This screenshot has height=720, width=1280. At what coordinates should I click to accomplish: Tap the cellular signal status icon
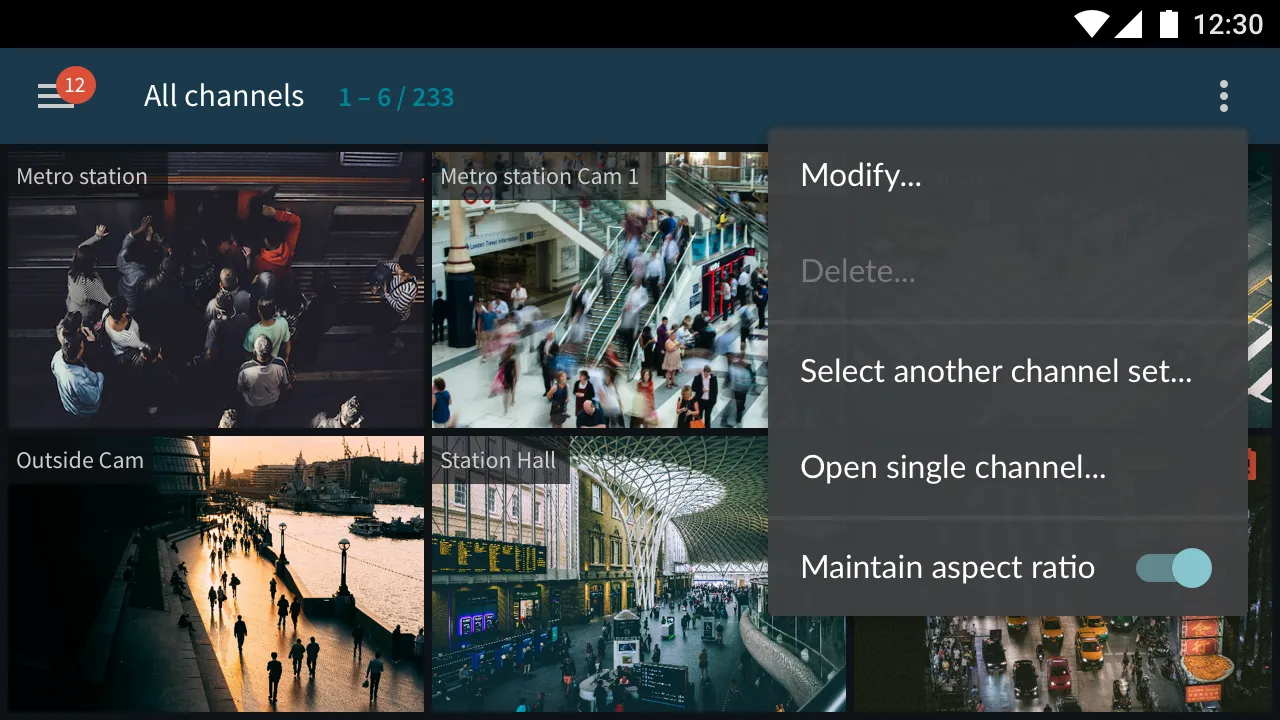[1128, 24]
